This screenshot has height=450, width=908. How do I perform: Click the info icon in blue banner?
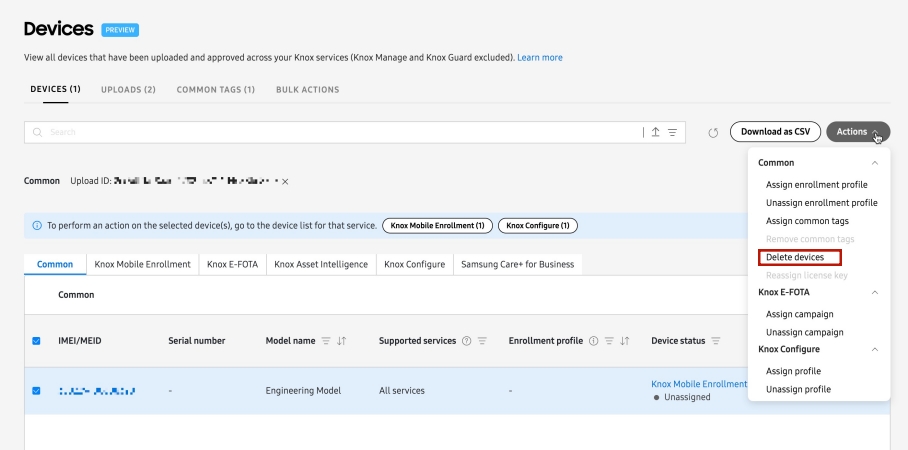click(37, 225)
